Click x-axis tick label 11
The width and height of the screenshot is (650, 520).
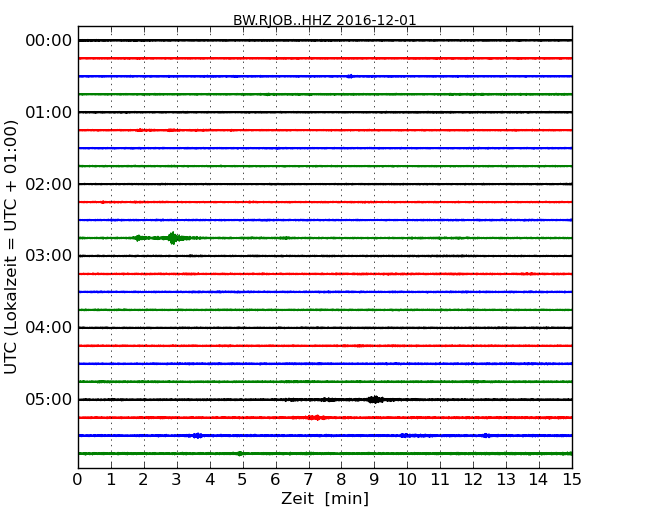[x=440, y=479]
